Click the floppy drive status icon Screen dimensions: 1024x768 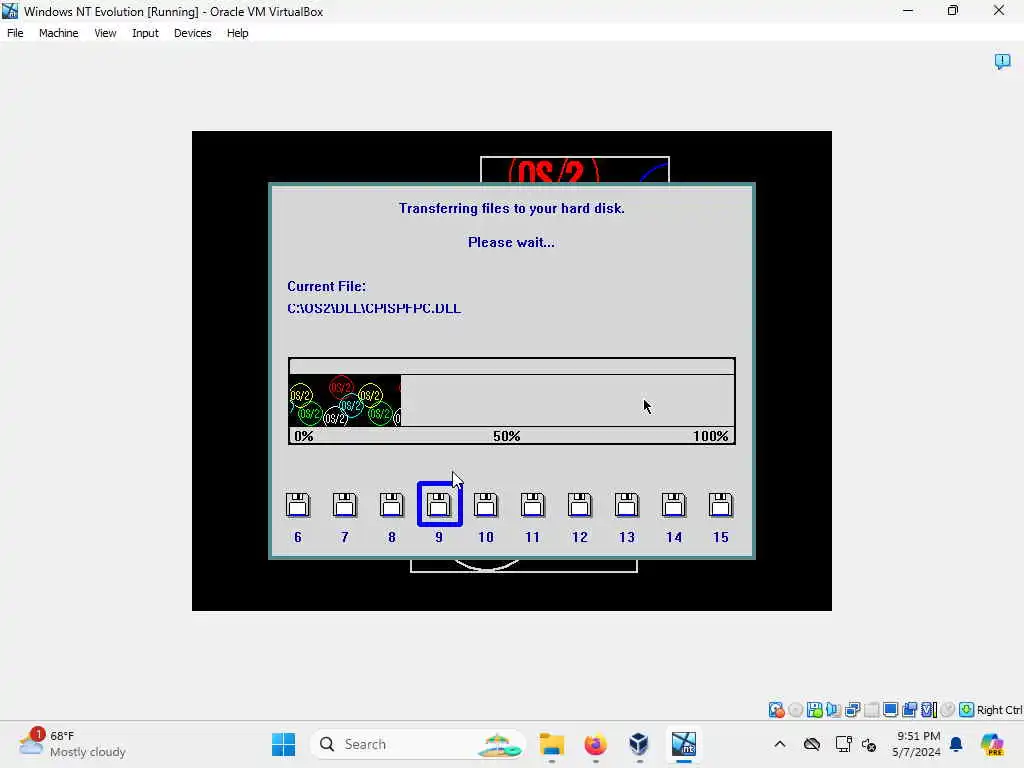(814, 710)
